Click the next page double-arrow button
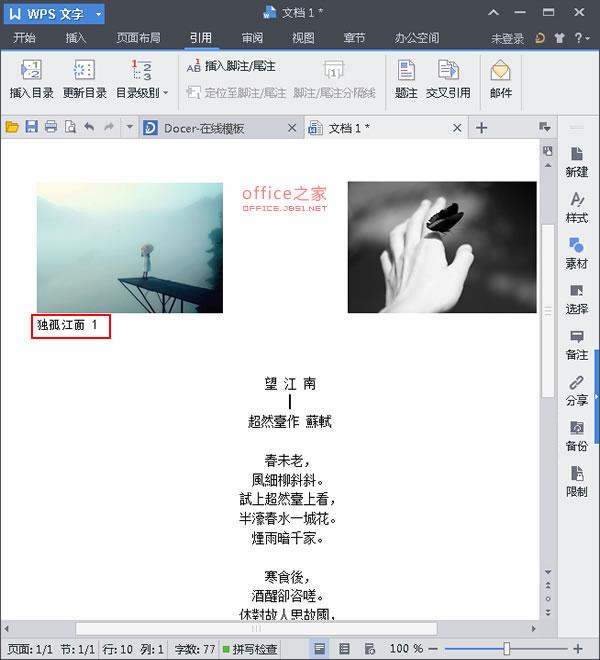Screen dimensions: 600x660 pos(548,612)
